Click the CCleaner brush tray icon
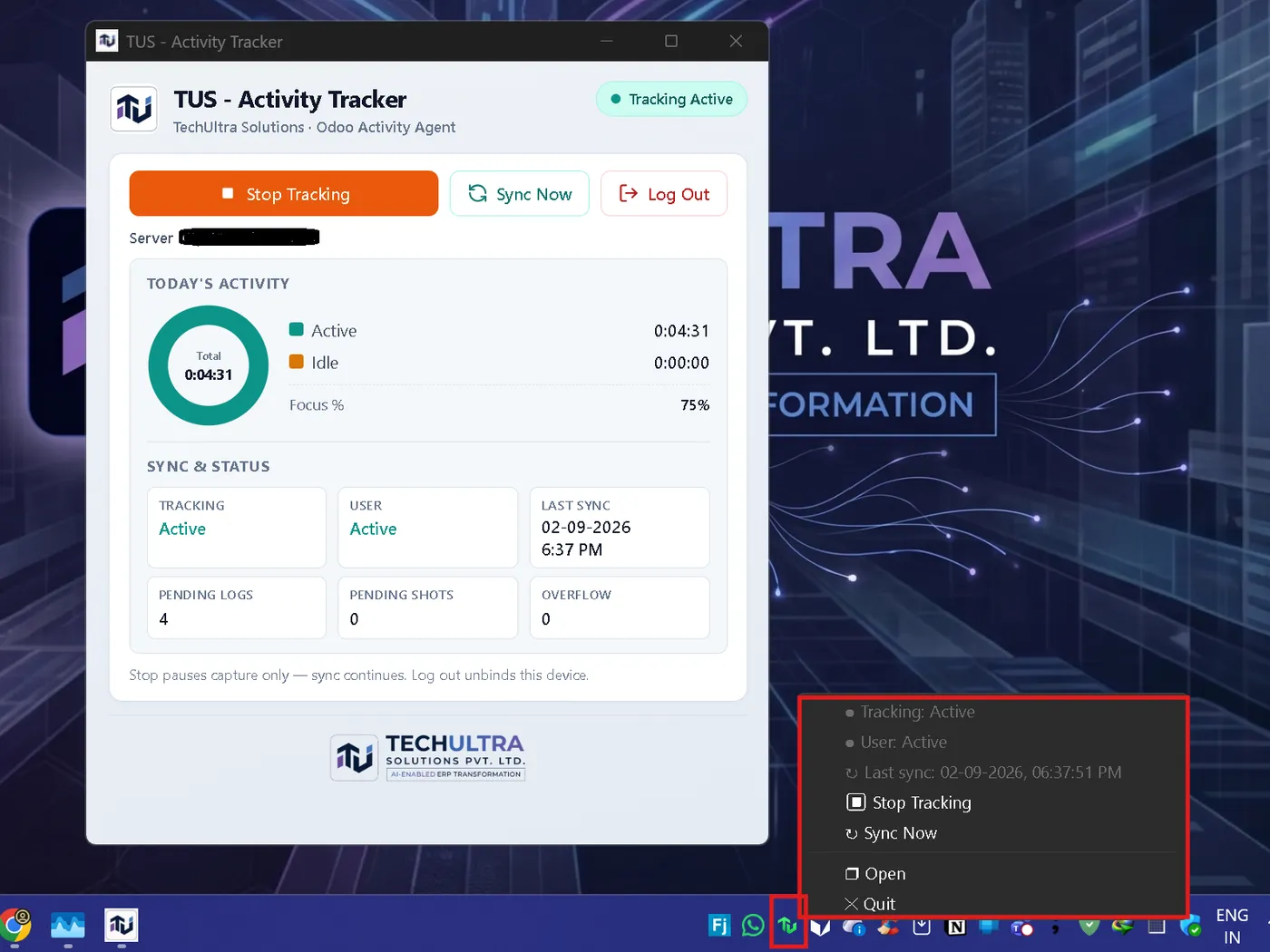 [888, 927]
